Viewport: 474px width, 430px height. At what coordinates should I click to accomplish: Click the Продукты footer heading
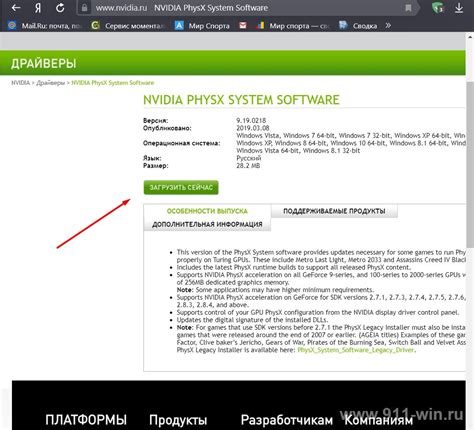click(178, 420)
